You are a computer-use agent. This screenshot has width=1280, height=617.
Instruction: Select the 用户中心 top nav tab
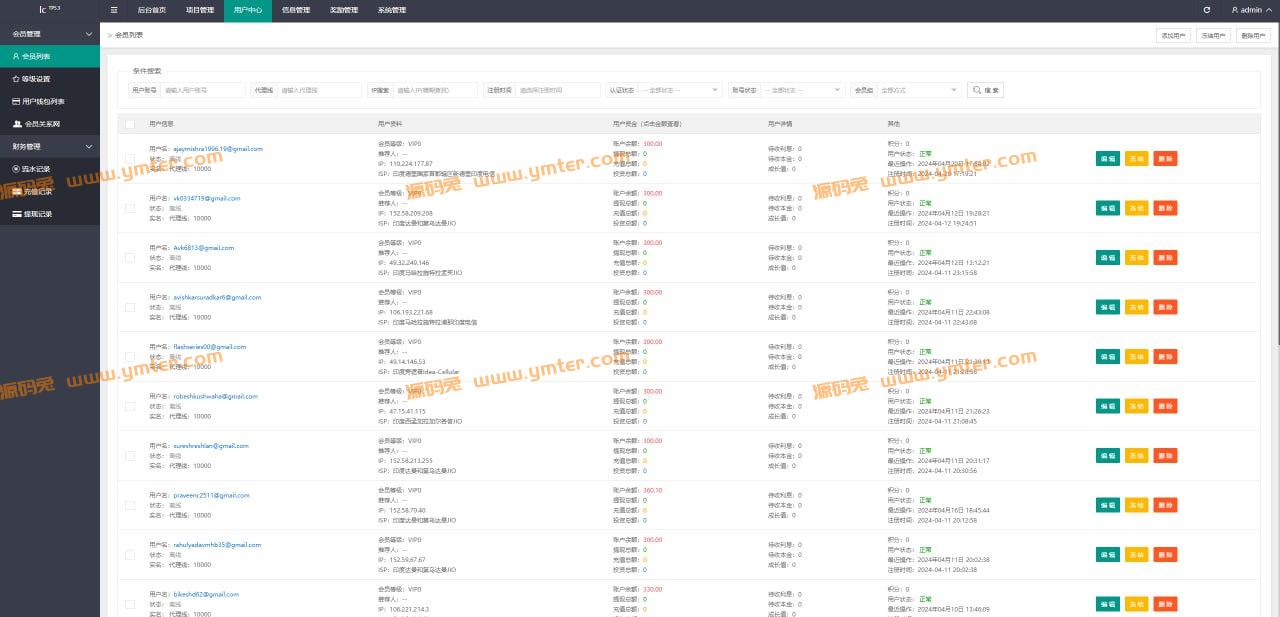248,10
